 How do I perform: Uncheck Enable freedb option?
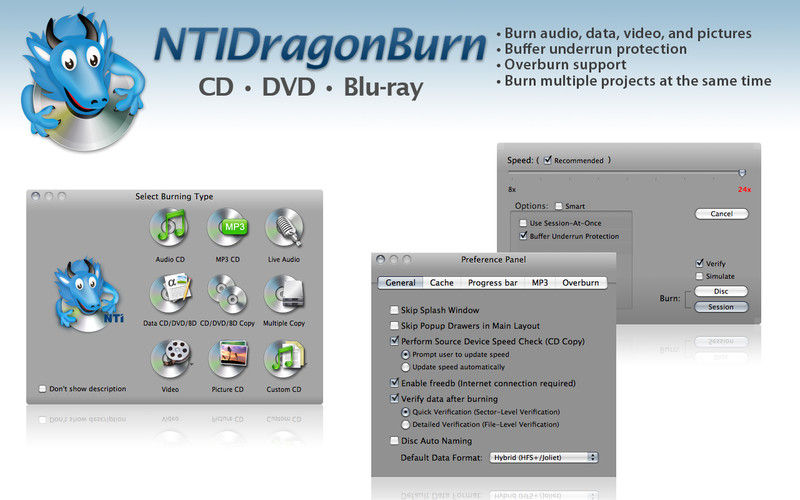(x=394, y=383)
